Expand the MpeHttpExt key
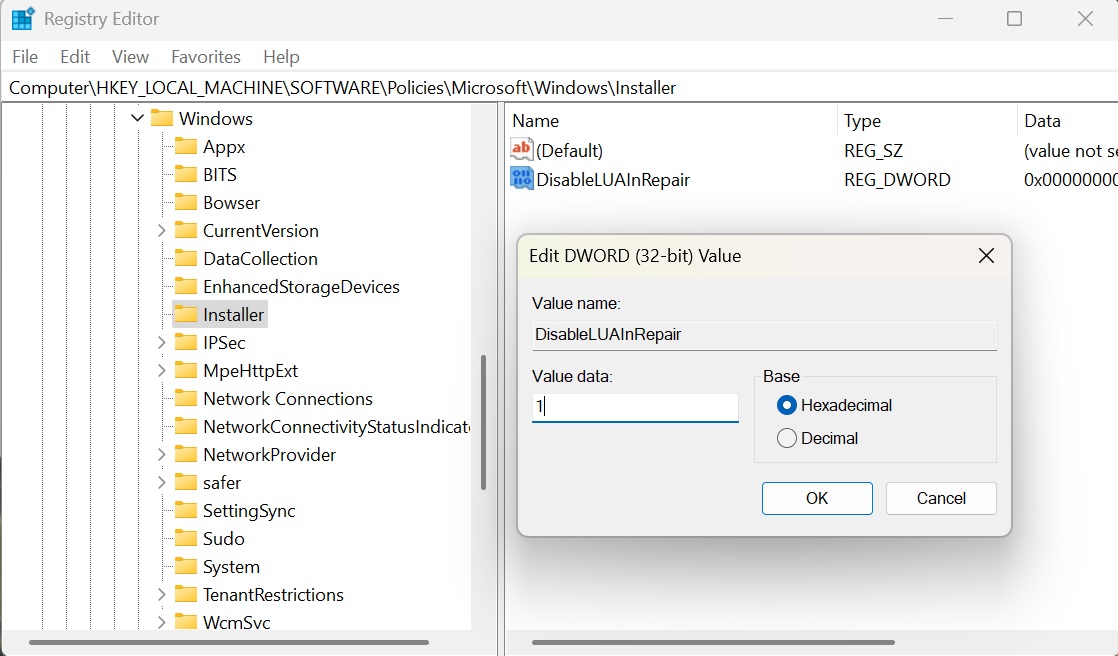 [162, 370]
